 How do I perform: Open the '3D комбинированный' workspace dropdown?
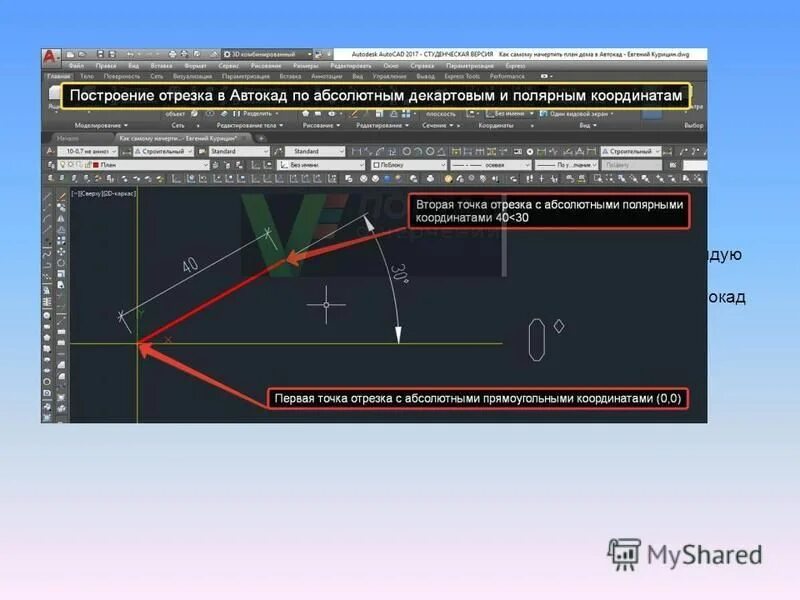[267, 54]
